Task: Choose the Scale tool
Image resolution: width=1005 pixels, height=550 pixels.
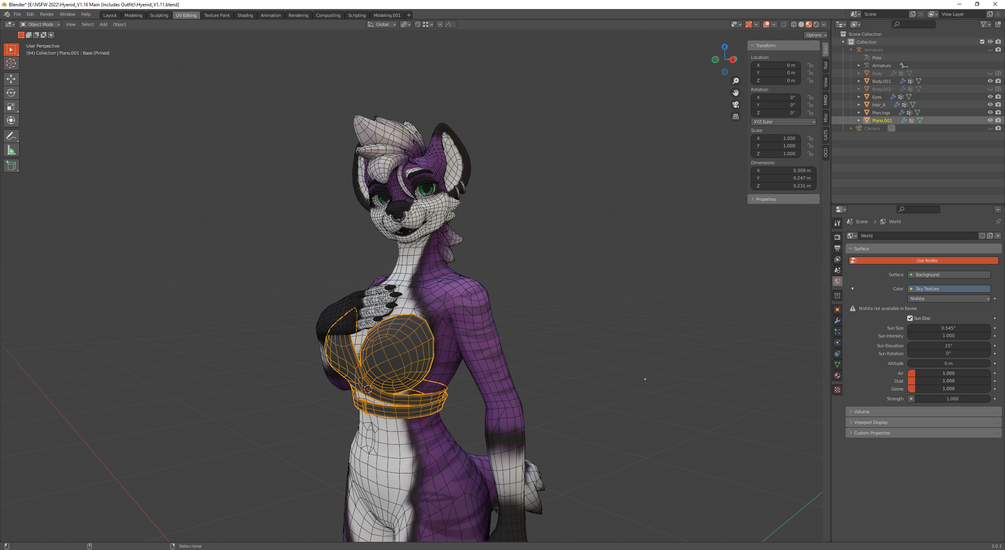Action: [x=11, y=106]
